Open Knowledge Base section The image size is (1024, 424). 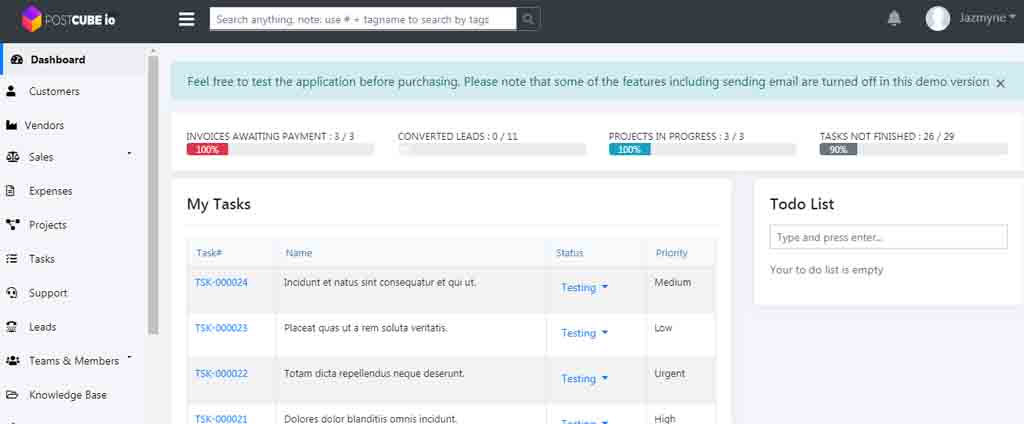click(x=68, y=395)
